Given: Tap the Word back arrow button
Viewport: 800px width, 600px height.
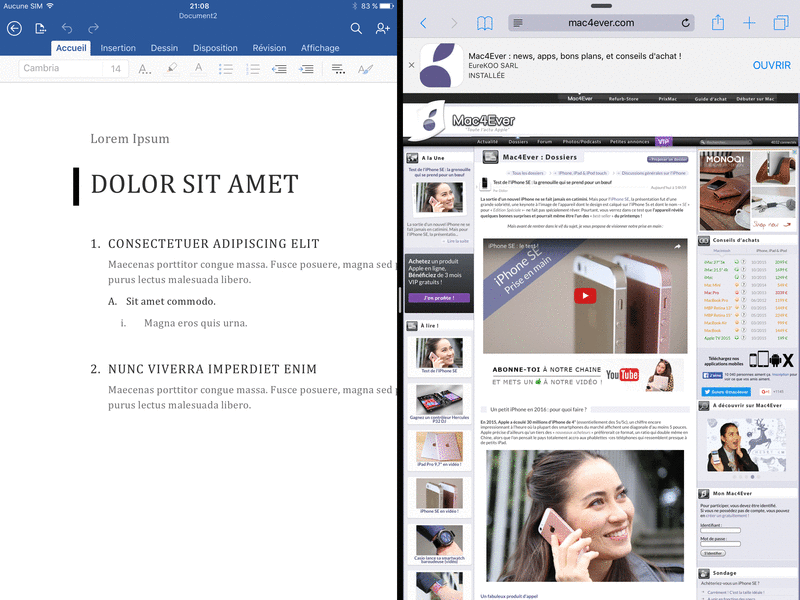Looking at the screenshot, I should pos(14,29).
